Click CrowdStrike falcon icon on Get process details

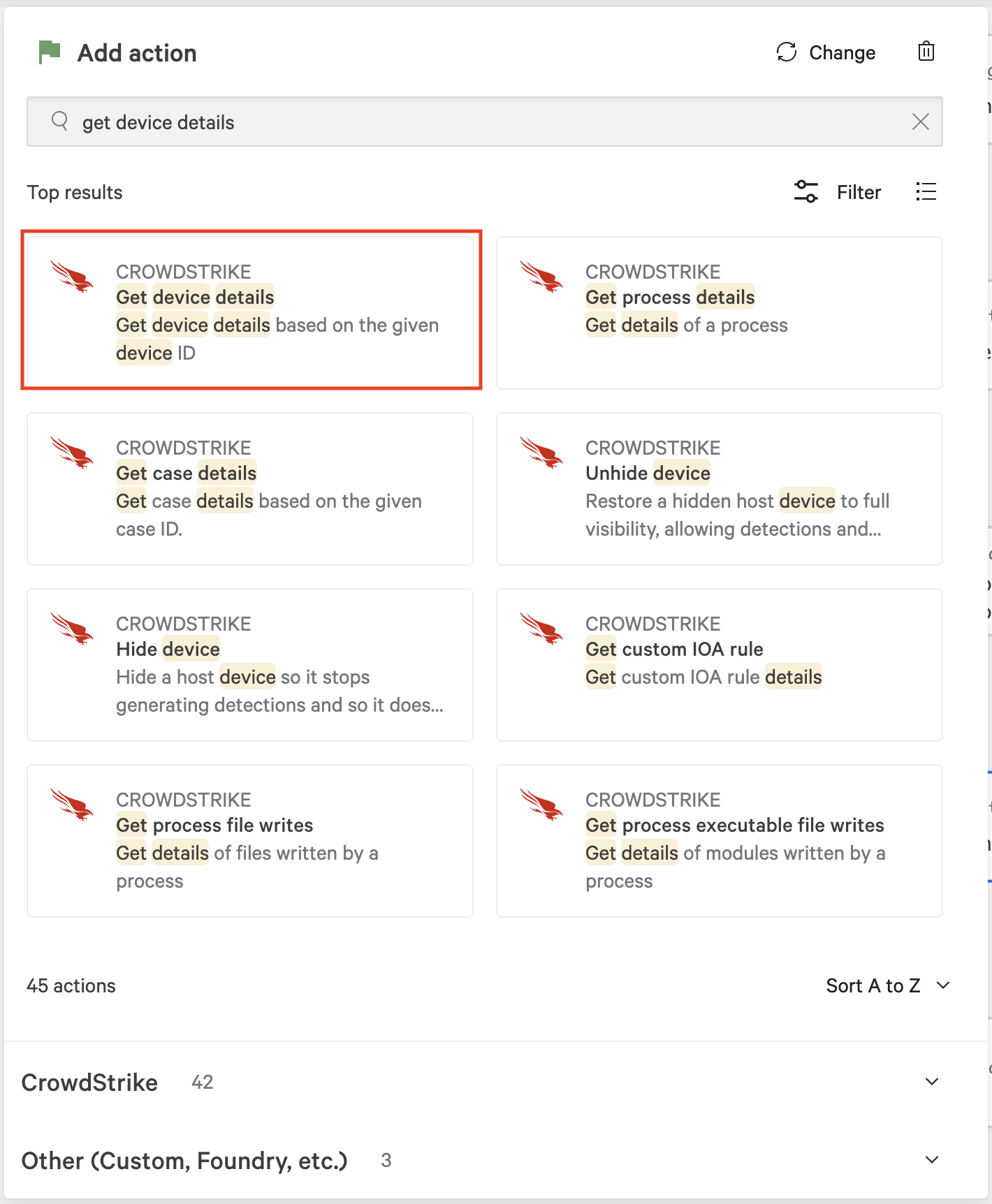541,277
